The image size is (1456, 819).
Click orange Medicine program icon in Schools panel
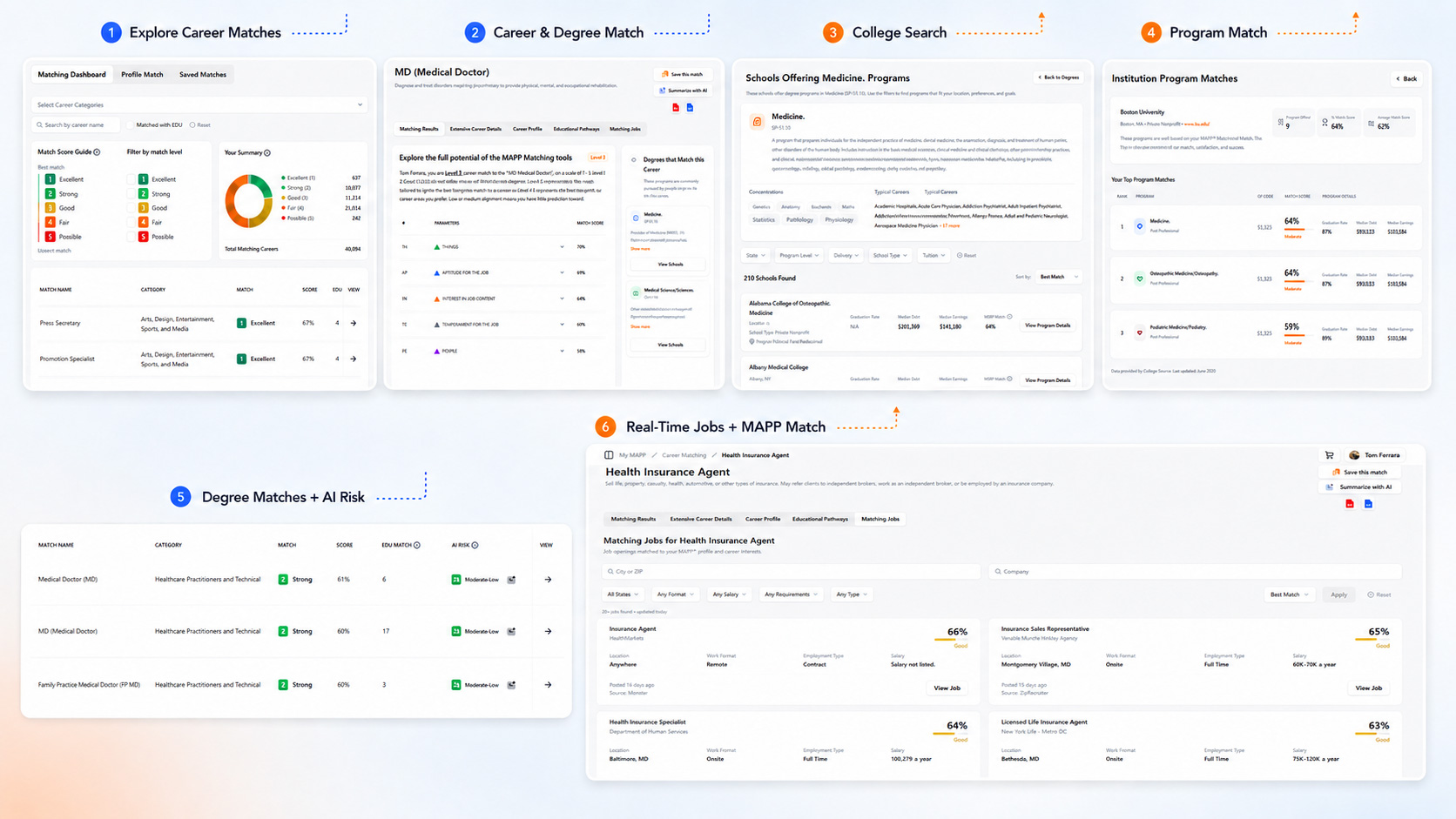tap(757, 122)
